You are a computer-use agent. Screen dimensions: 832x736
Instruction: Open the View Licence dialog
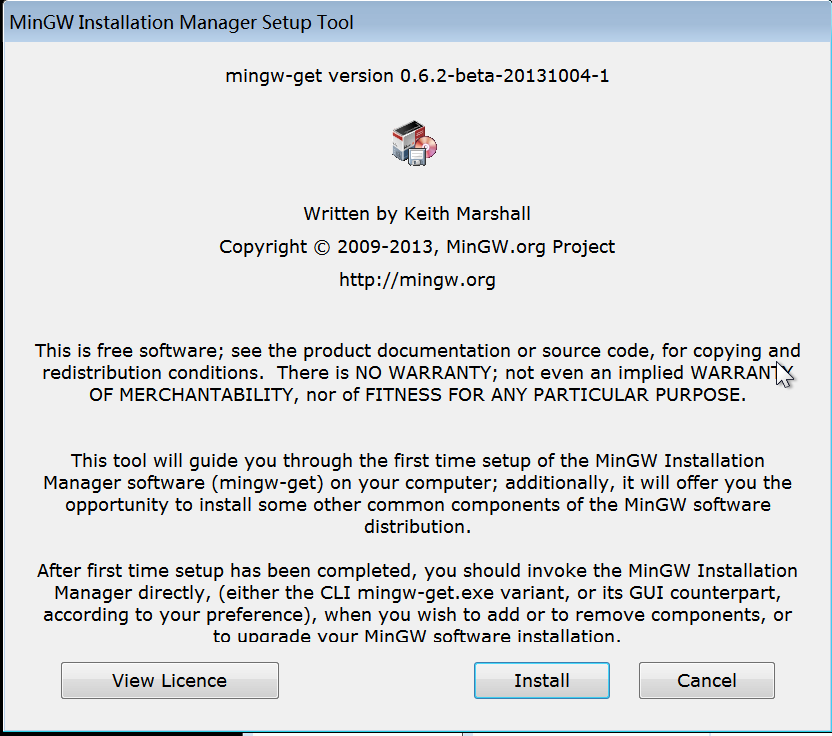point(169,680)
